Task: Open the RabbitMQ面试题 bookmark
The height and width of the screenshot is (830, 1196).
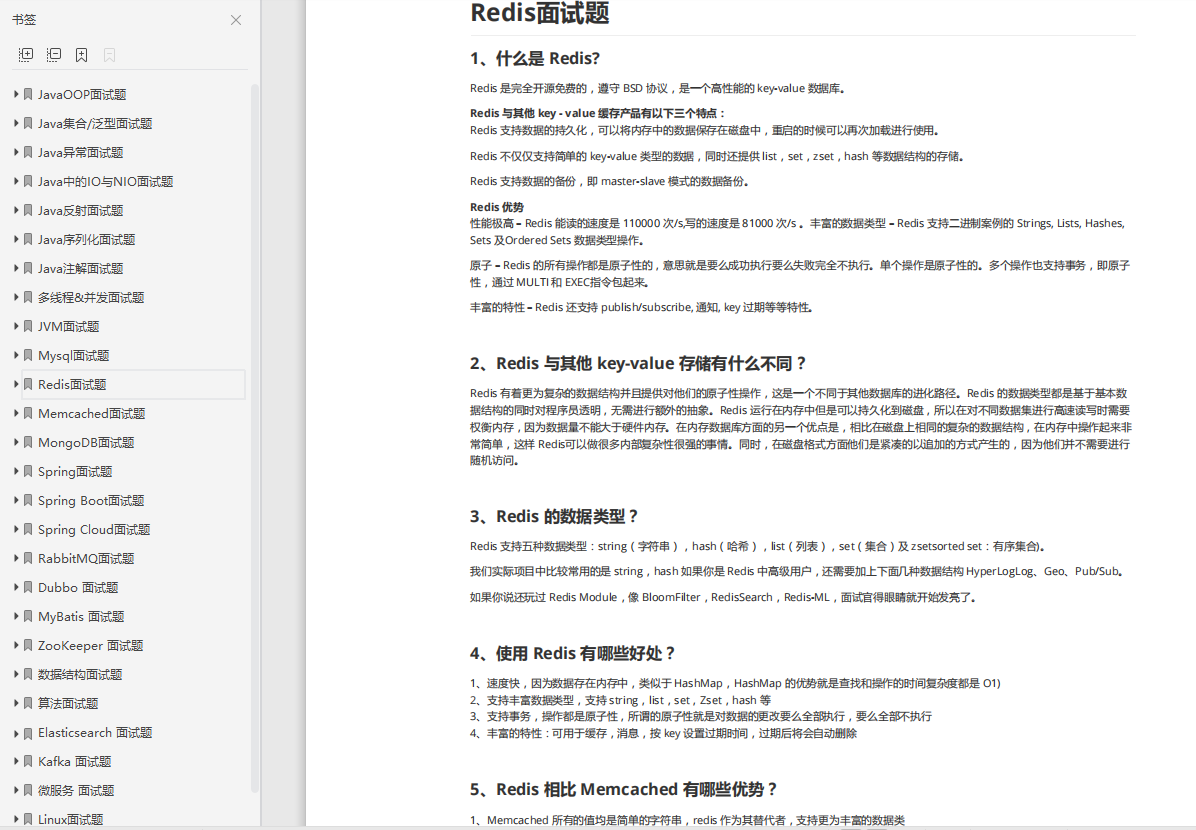Action: [83, 558]
